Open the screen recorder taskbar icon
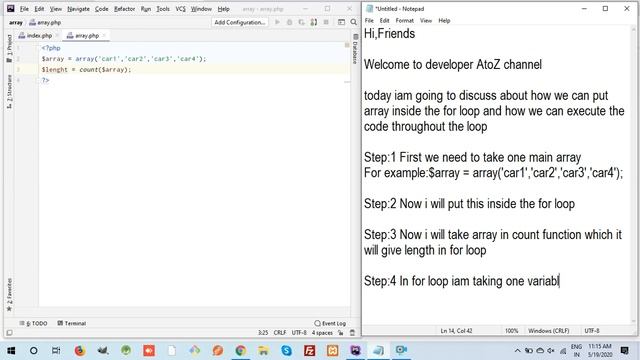Screen dimensions: 640x360 [401, 350]
